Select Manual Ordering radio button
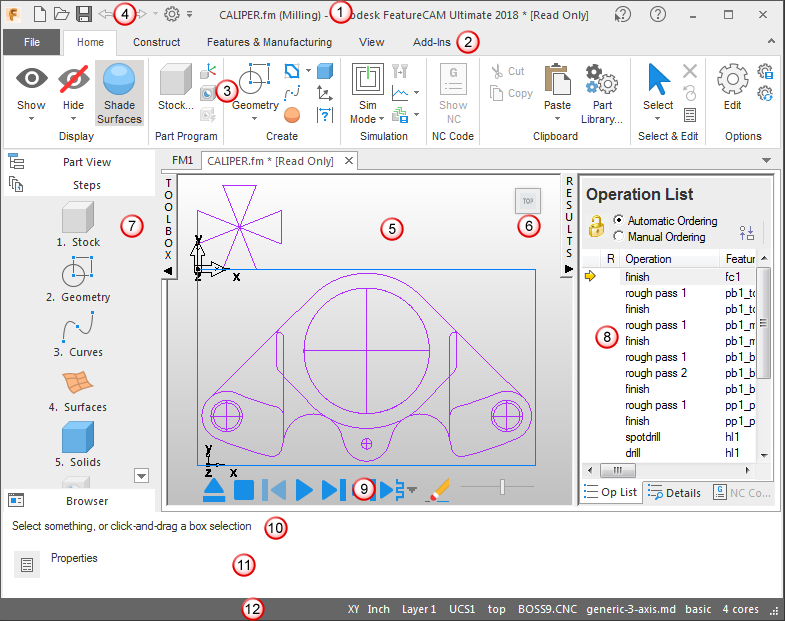 coord(619,236)
